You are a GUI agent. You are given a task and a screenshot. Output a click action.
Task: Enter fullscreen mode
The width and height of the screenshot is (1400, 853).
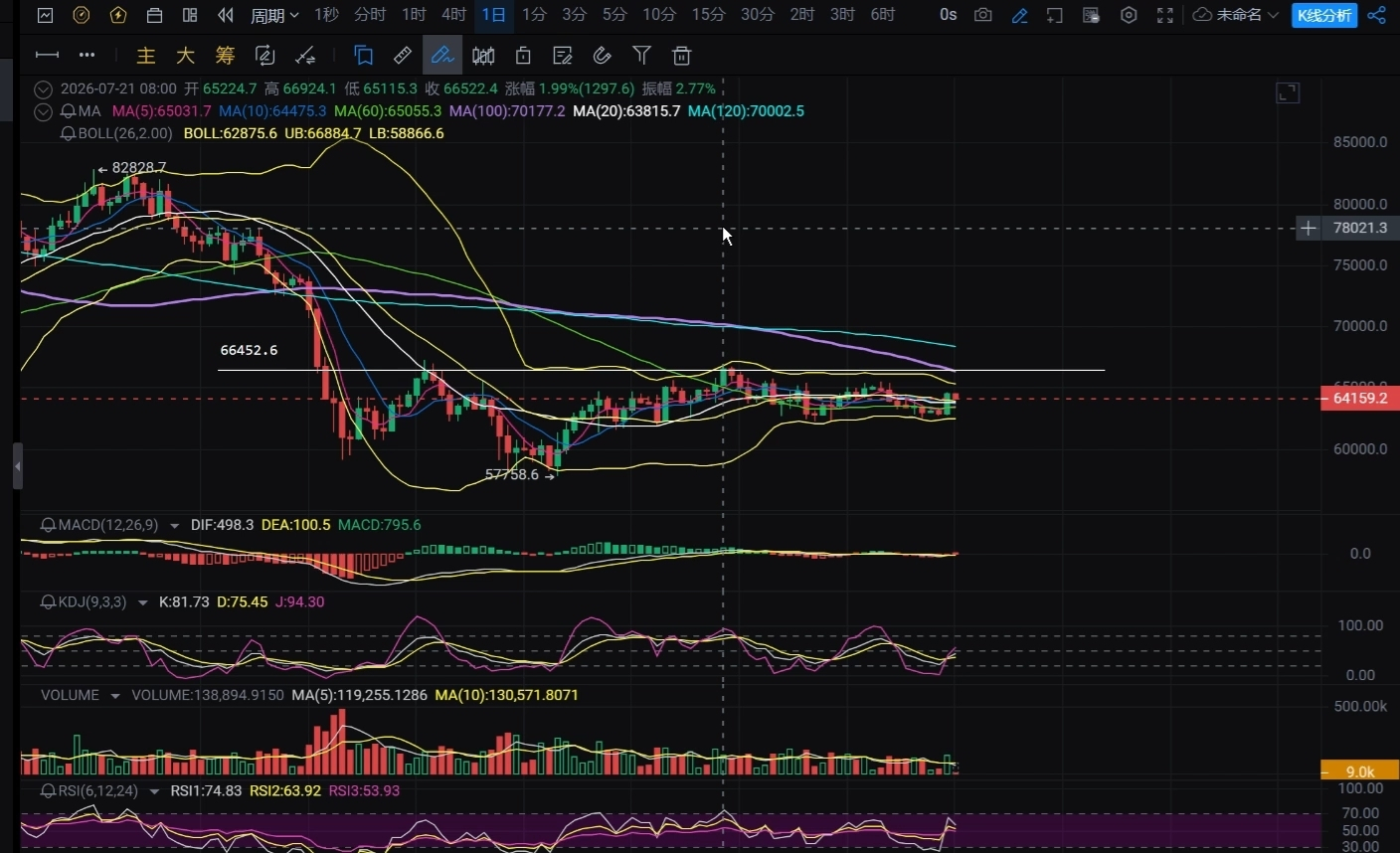tap(1164, 15)
